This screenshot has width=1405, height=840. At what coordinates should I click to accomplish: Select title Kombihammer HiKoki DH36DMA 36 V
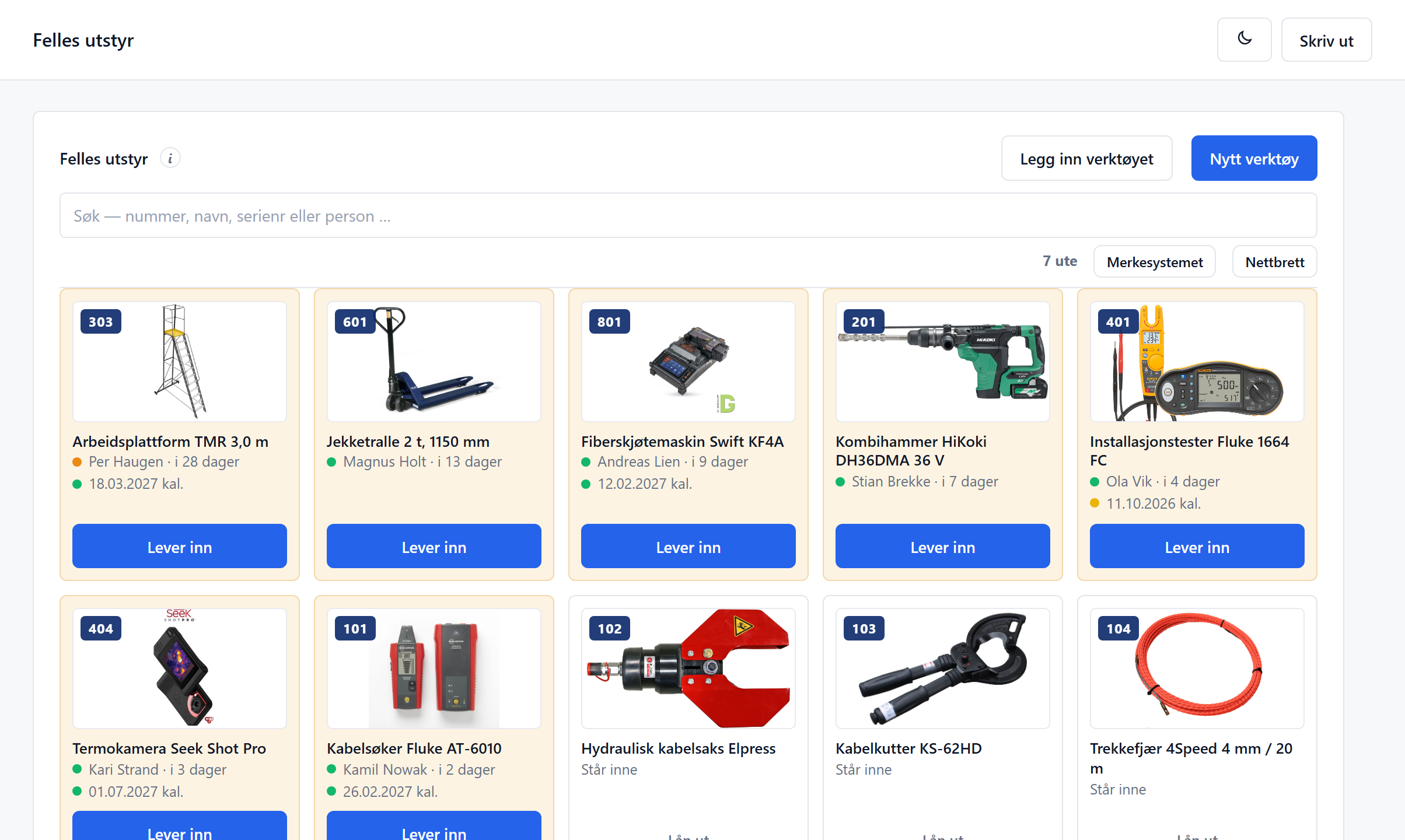click(911, 451)
